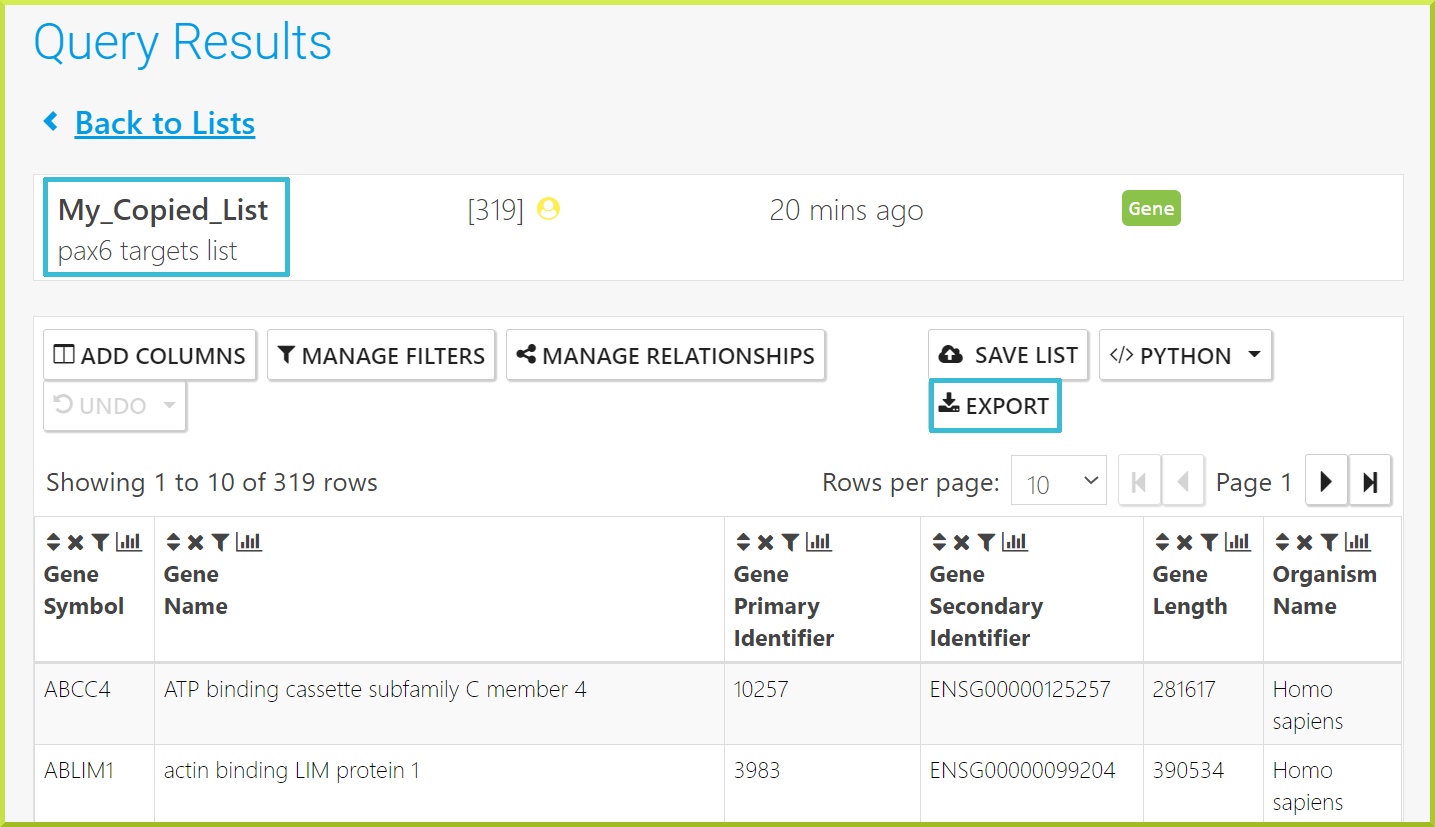The height and width of the screenshot is (827, 1435).
Task: Show Gene Length column summary chart
Action: coord(1238,542)
